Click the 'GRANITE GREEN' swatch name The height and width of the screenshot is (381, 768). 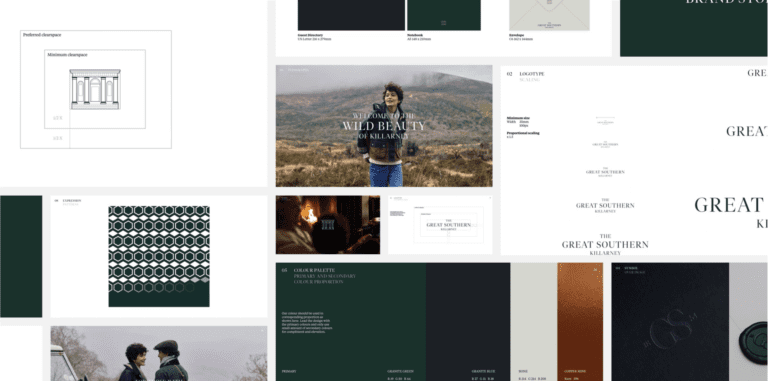click(x=399, y=372)
